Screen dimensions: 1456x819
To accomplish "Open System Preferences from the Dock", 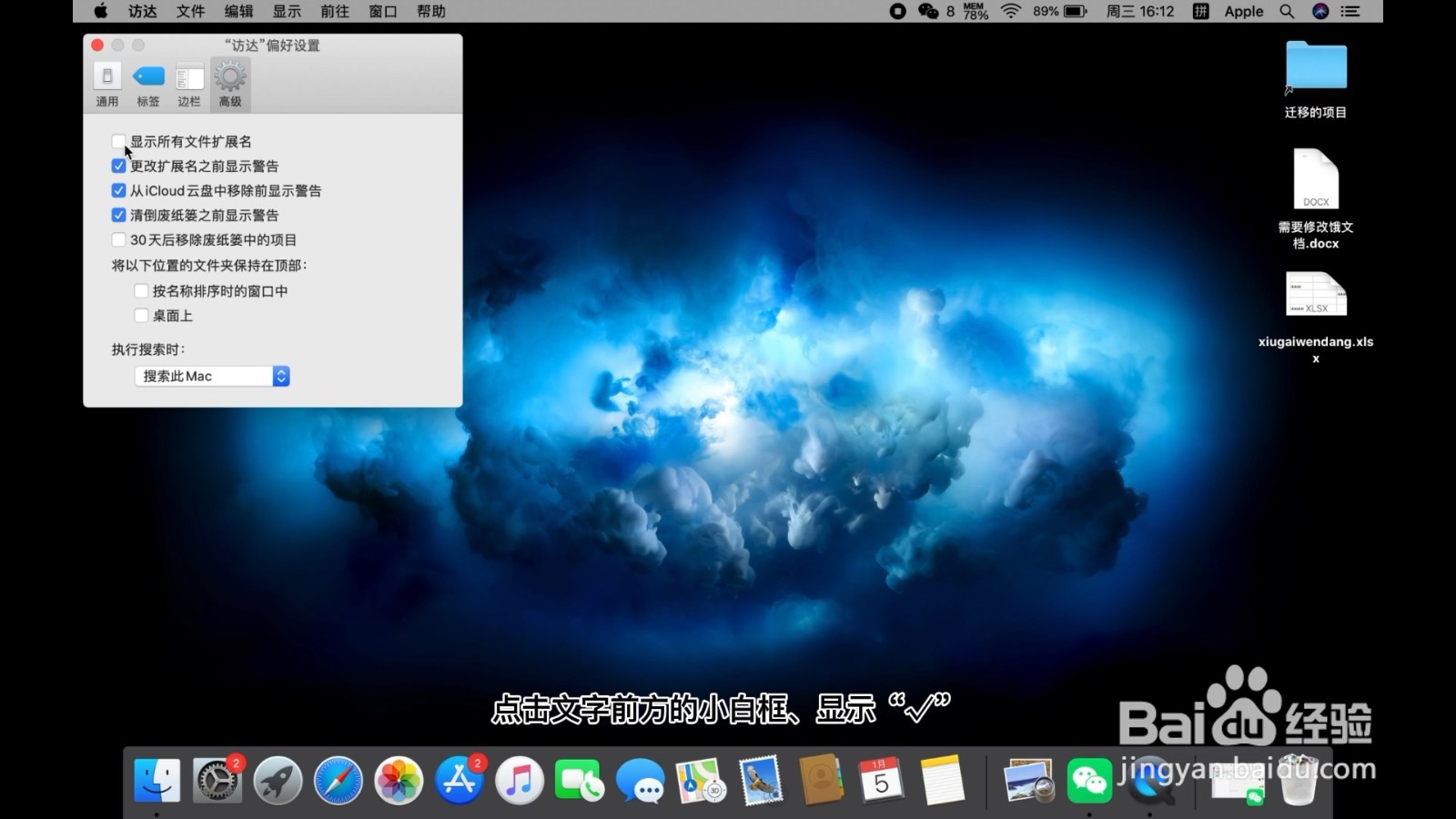I will coord(217,780).
